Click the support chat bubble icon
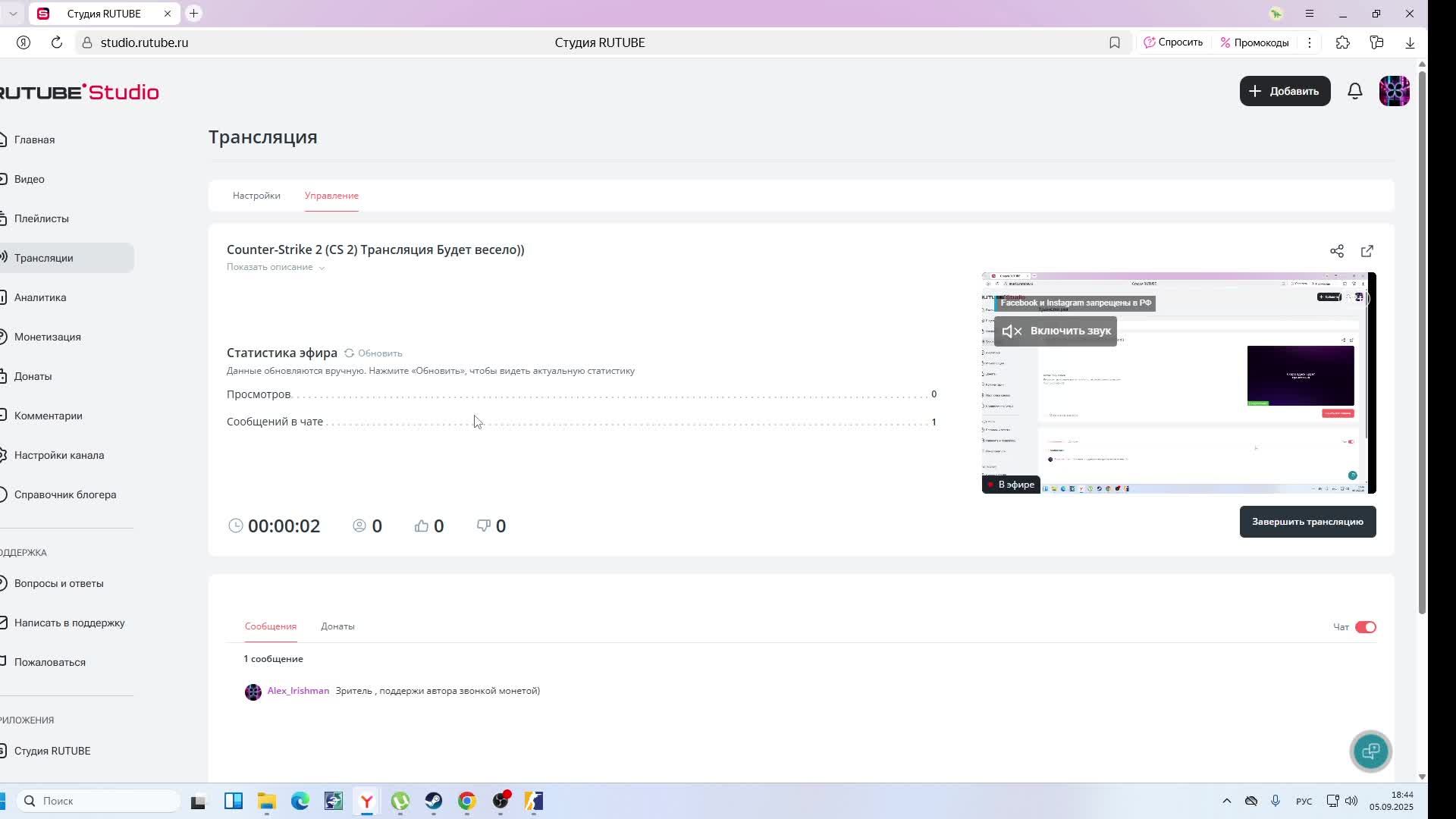This screenshot has width=1456, height=819. 1370,751
